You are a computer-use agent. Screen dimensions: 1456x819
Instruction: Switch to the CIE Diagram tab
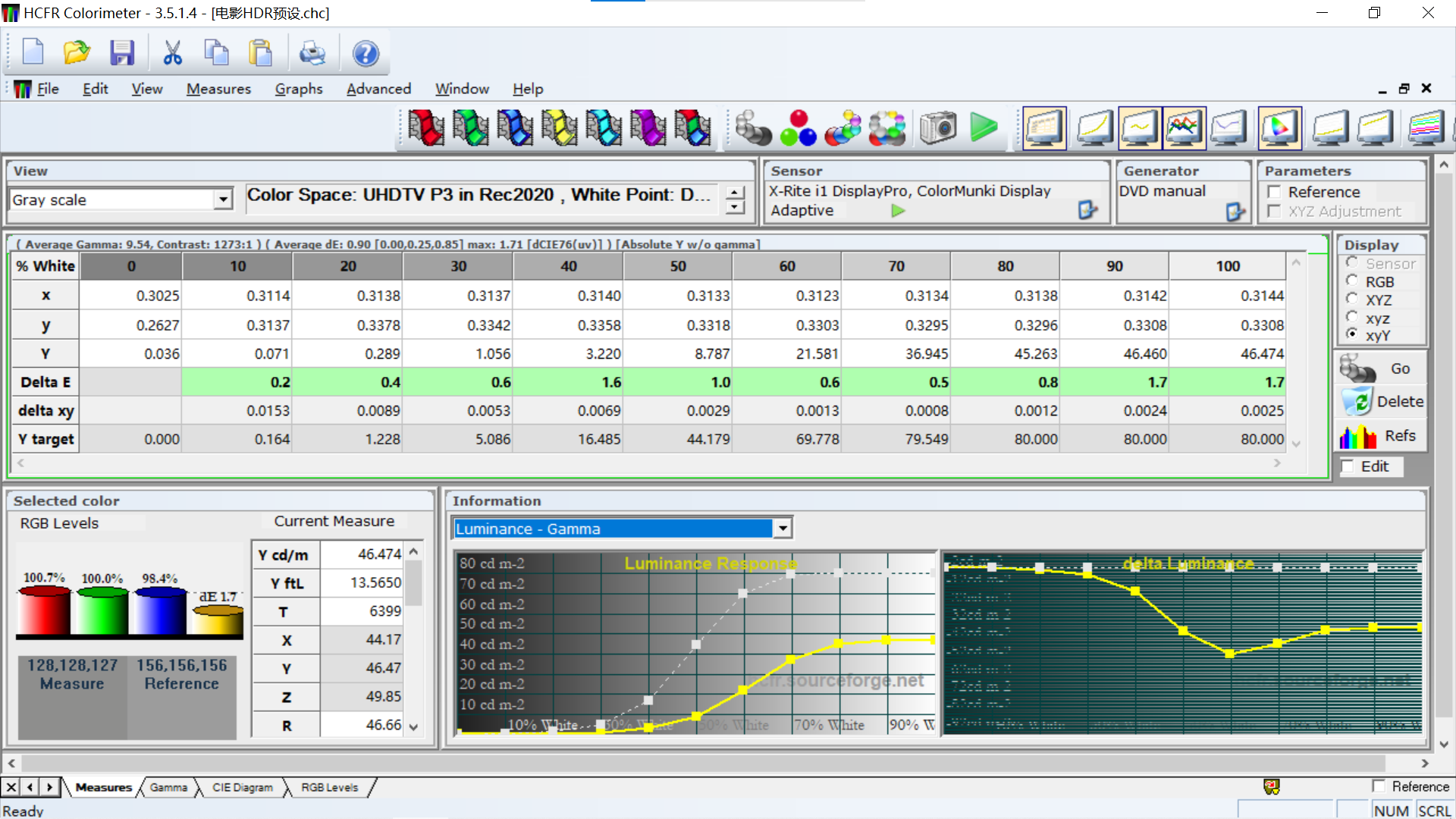click(242, 787)
